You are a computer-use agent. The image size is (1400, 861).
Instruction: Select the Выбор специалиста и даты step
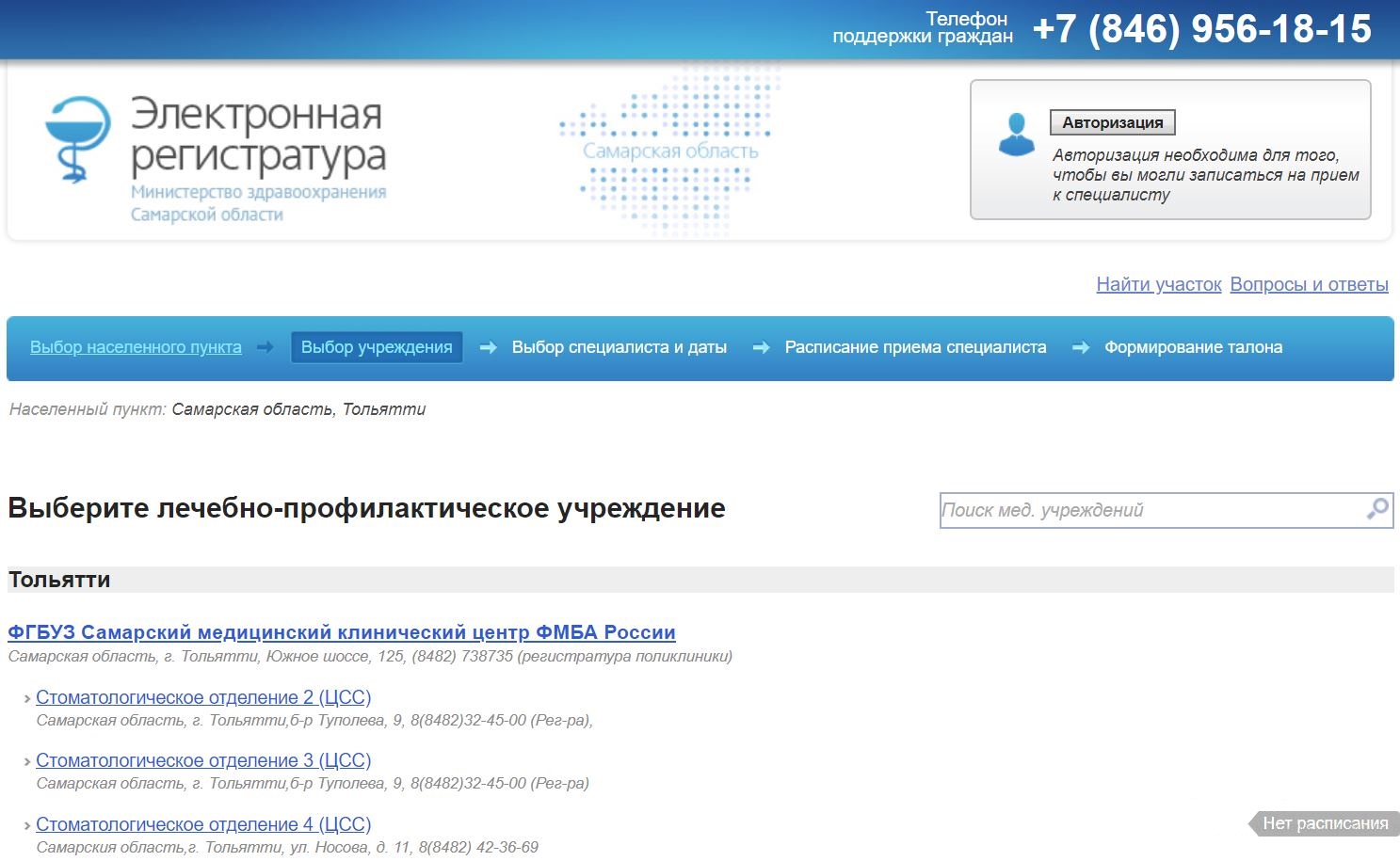tap(620, 347)
